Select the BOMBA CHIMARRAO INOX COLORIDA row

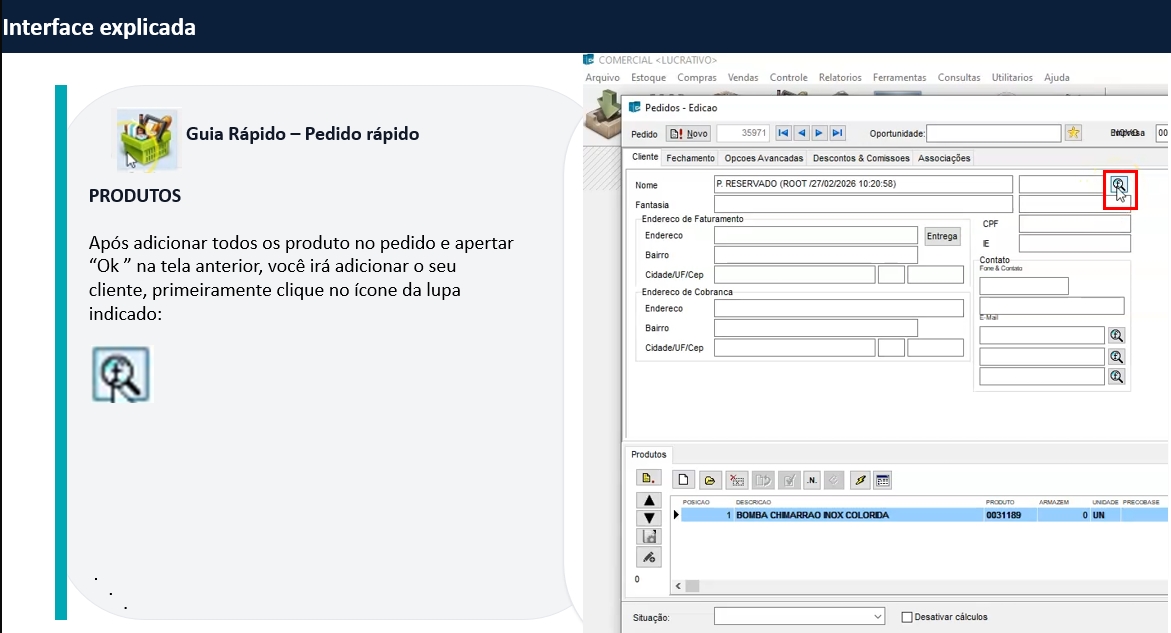(x=811, y=516)
